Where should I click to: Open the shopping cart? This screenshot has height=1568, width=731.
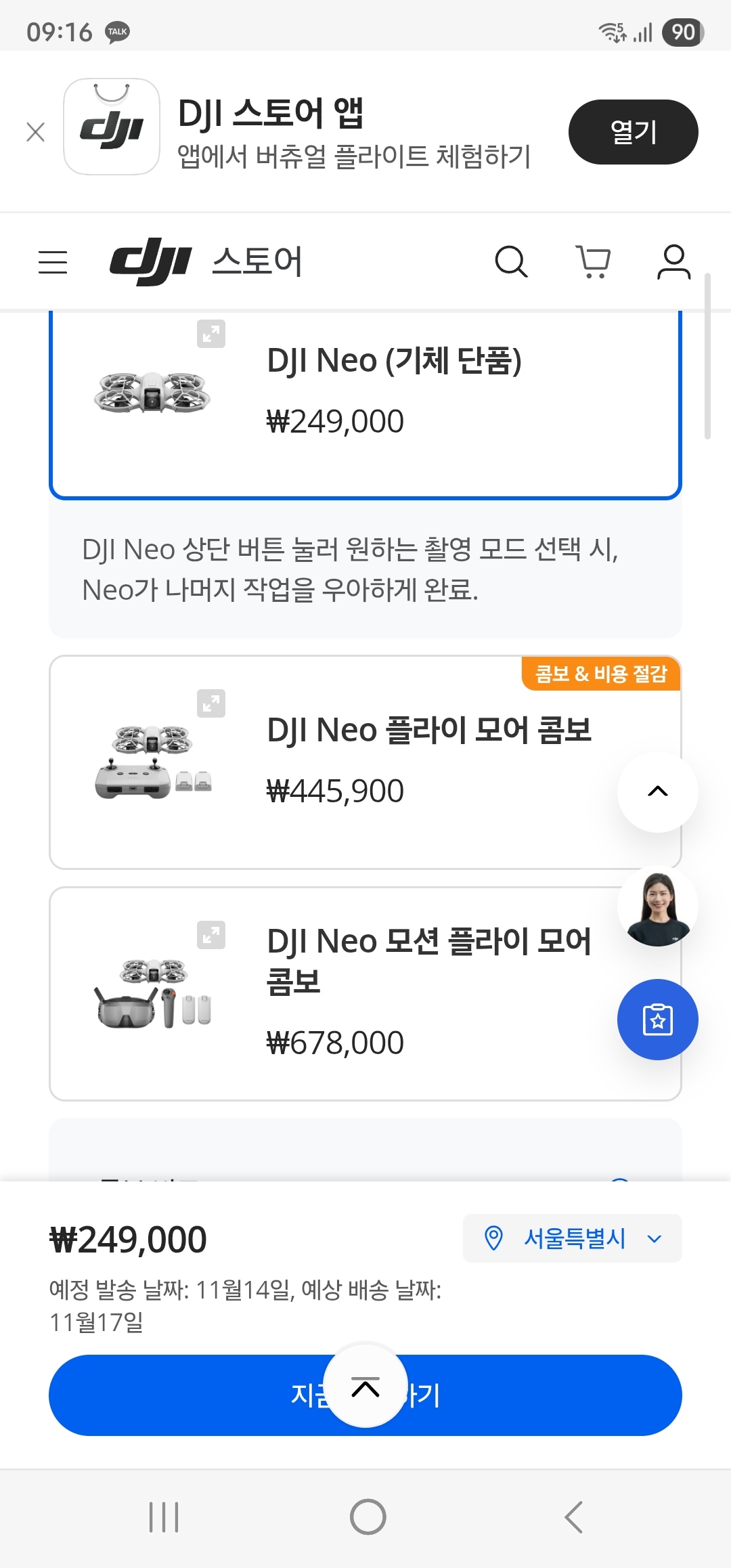(x=593, y=262)
